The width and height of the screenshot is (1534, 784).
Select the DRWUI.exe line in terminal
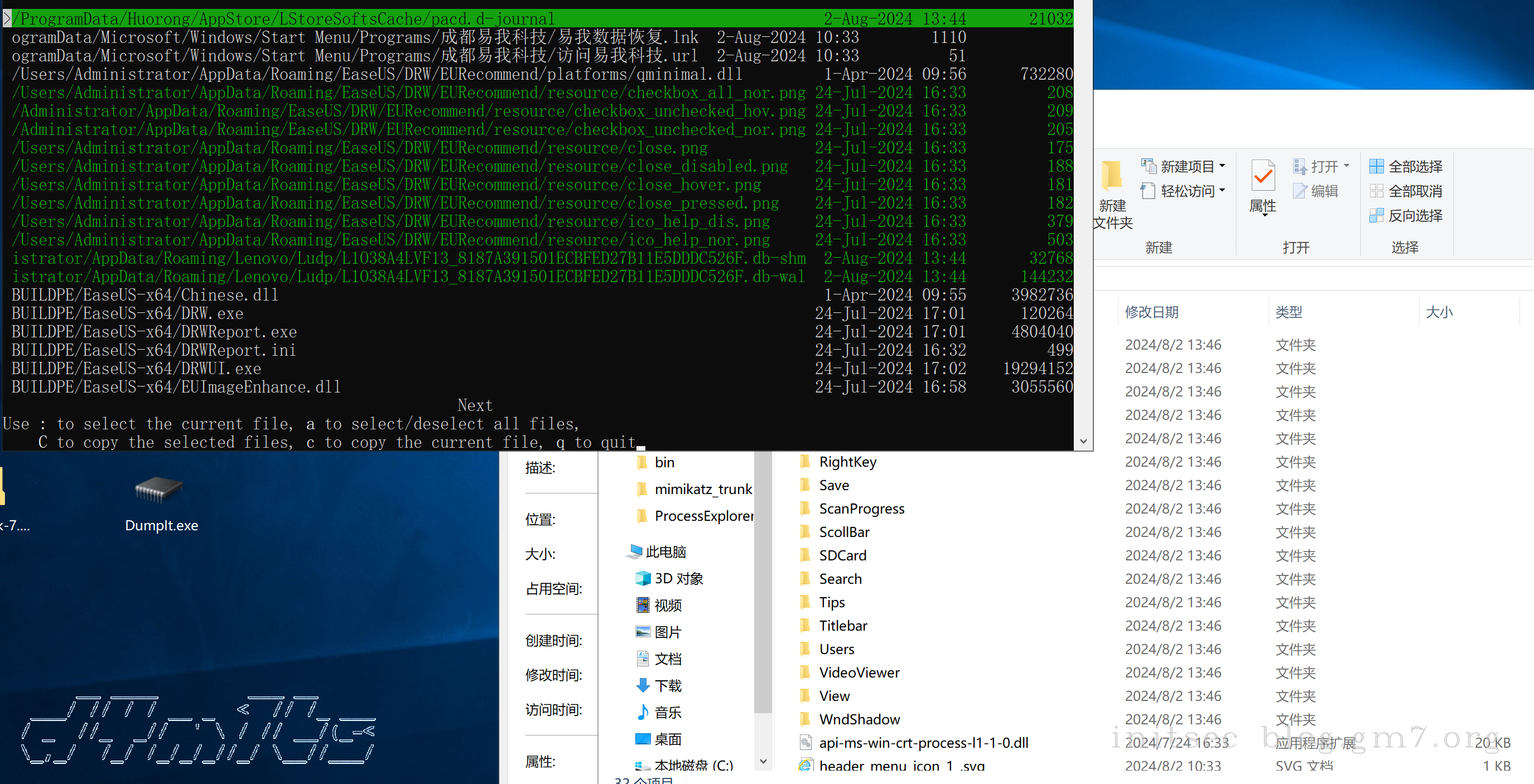(x=136, y=369)
